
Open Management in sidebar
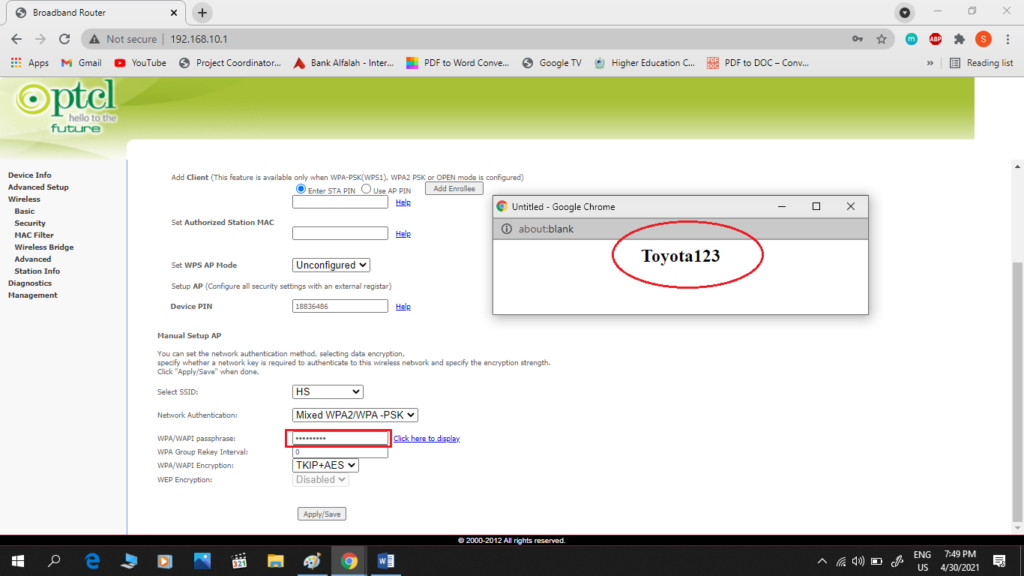(x=33, y=295)
